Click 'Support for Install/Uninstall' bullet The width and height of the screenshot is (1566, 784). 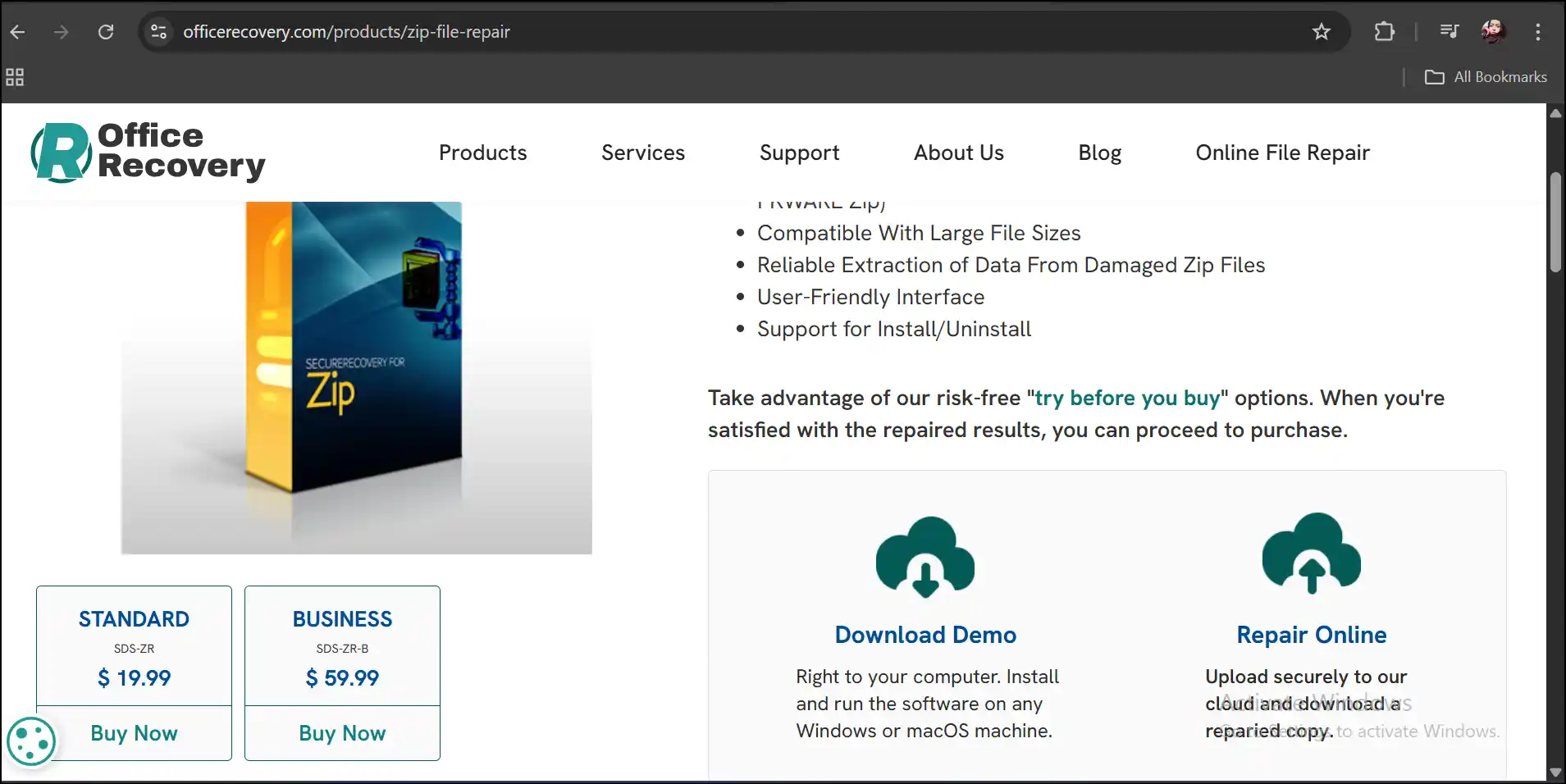pyautogui.click(x=894, y=330)
